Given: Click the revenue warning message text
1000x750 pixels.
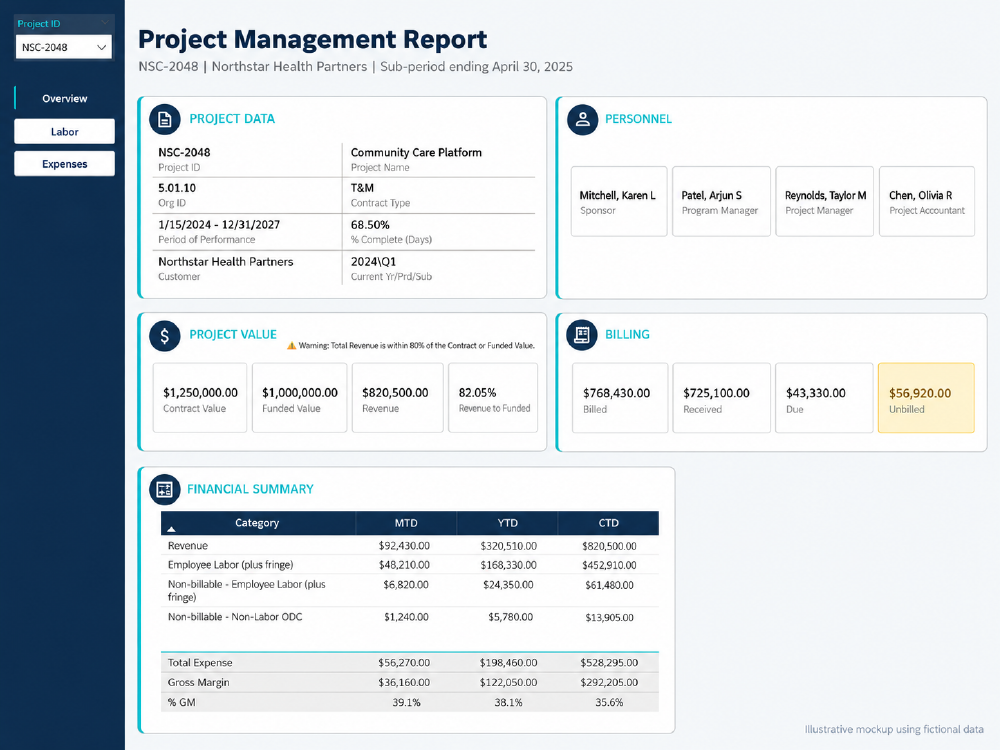Looking at the screenshot, I should point(416,346).
